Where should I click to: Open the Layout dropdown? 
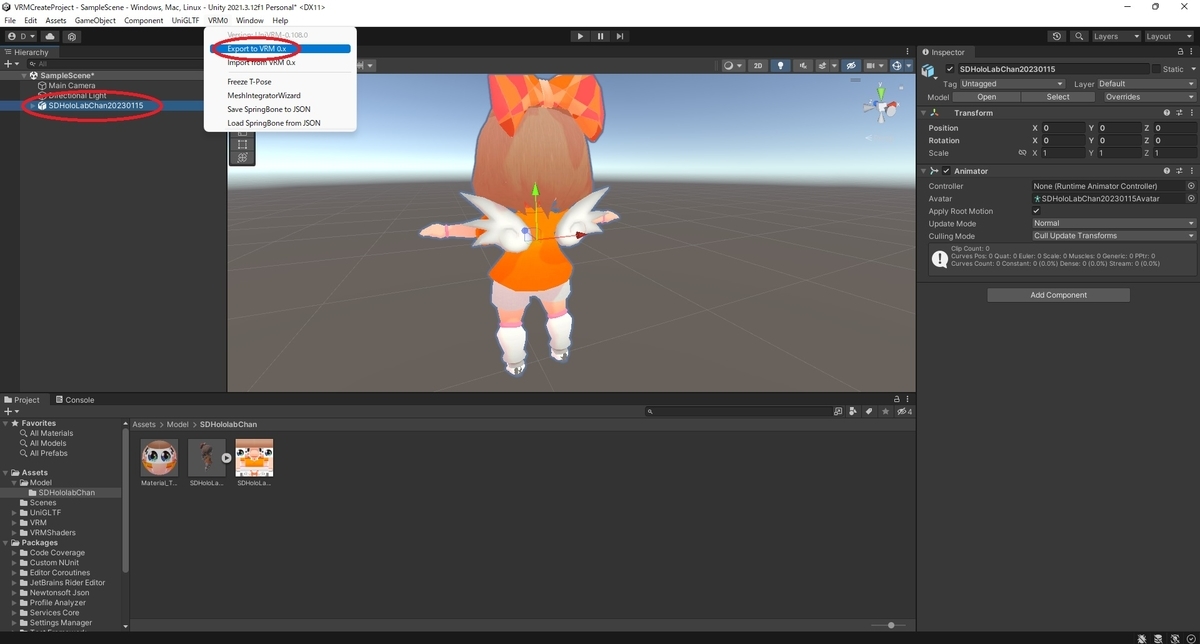click(1168, 36)
